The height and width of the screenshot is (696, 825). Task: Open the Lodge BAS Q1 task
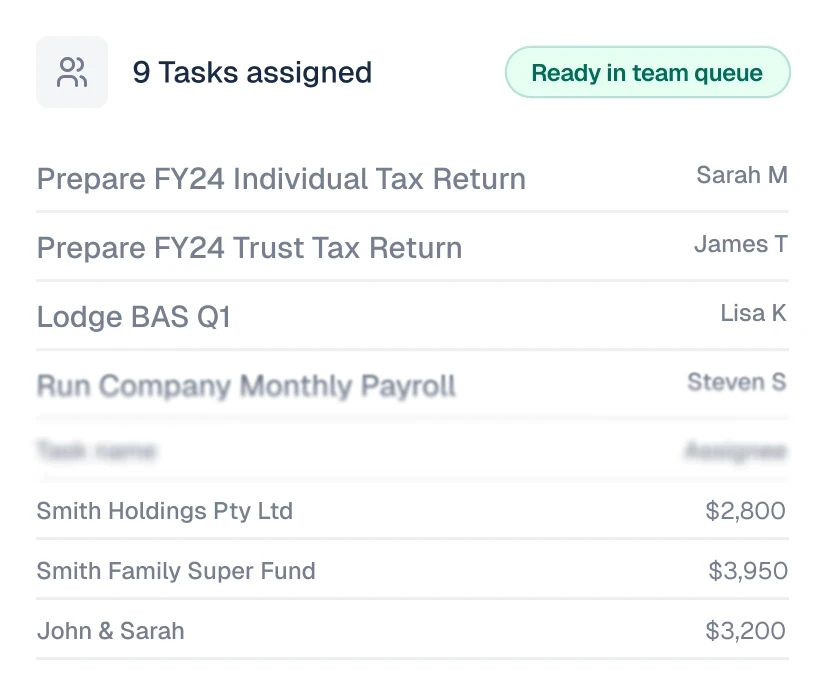pos(134,317)
